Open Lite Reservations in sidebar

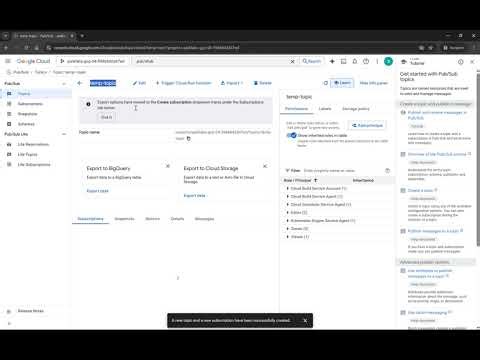(36, 144)
